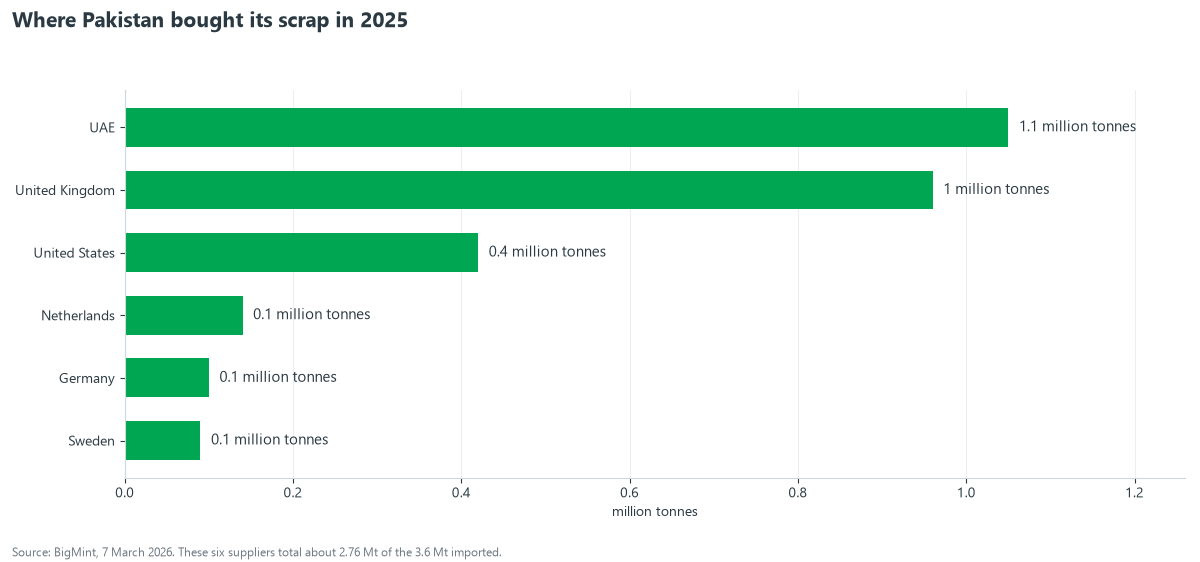Click the 1 million tonnes value label
This screenshot has height=562, width=1200.
point(996,189)
